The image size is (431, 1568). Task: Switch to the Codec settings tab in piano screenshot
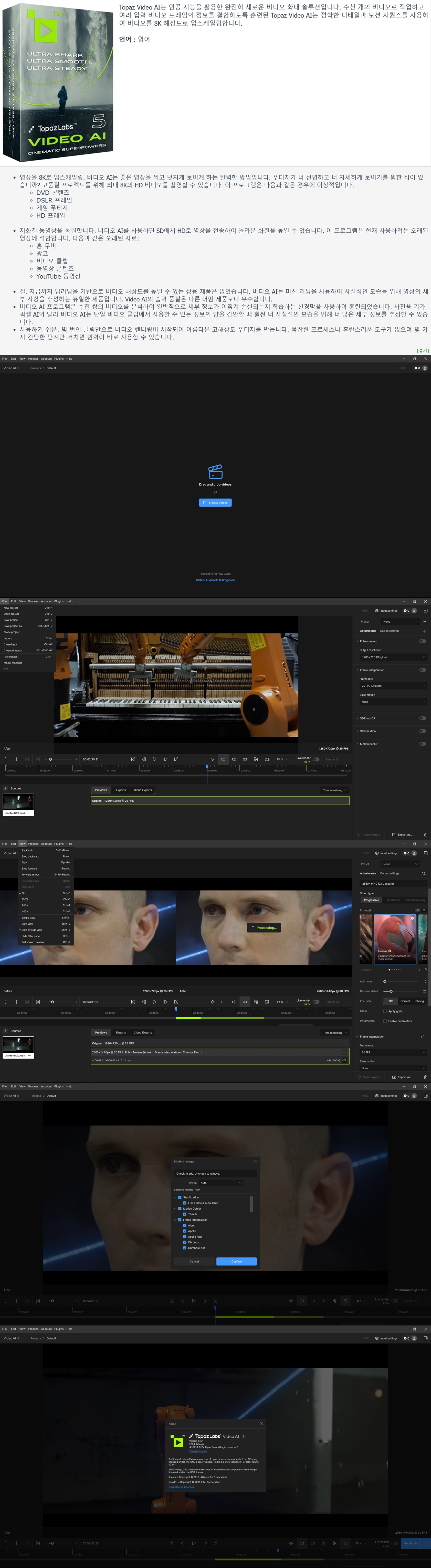pos(390,631)
